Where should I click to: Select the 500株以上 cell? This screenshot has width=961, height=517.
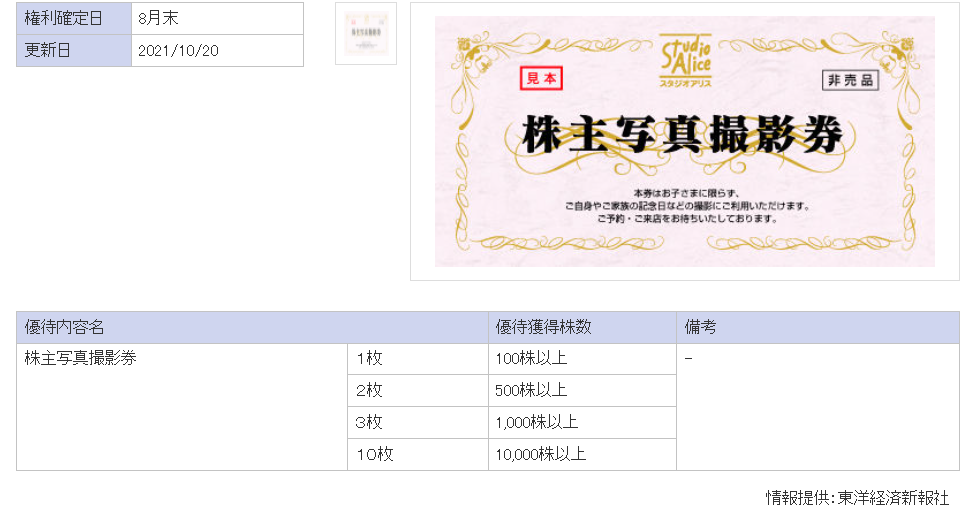(582, 391)
